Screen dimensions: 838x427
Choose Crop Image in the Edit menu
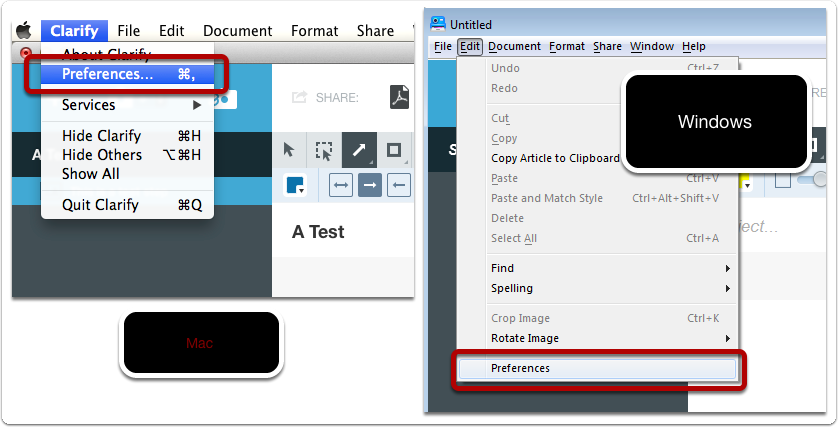(x=598, y=318)
